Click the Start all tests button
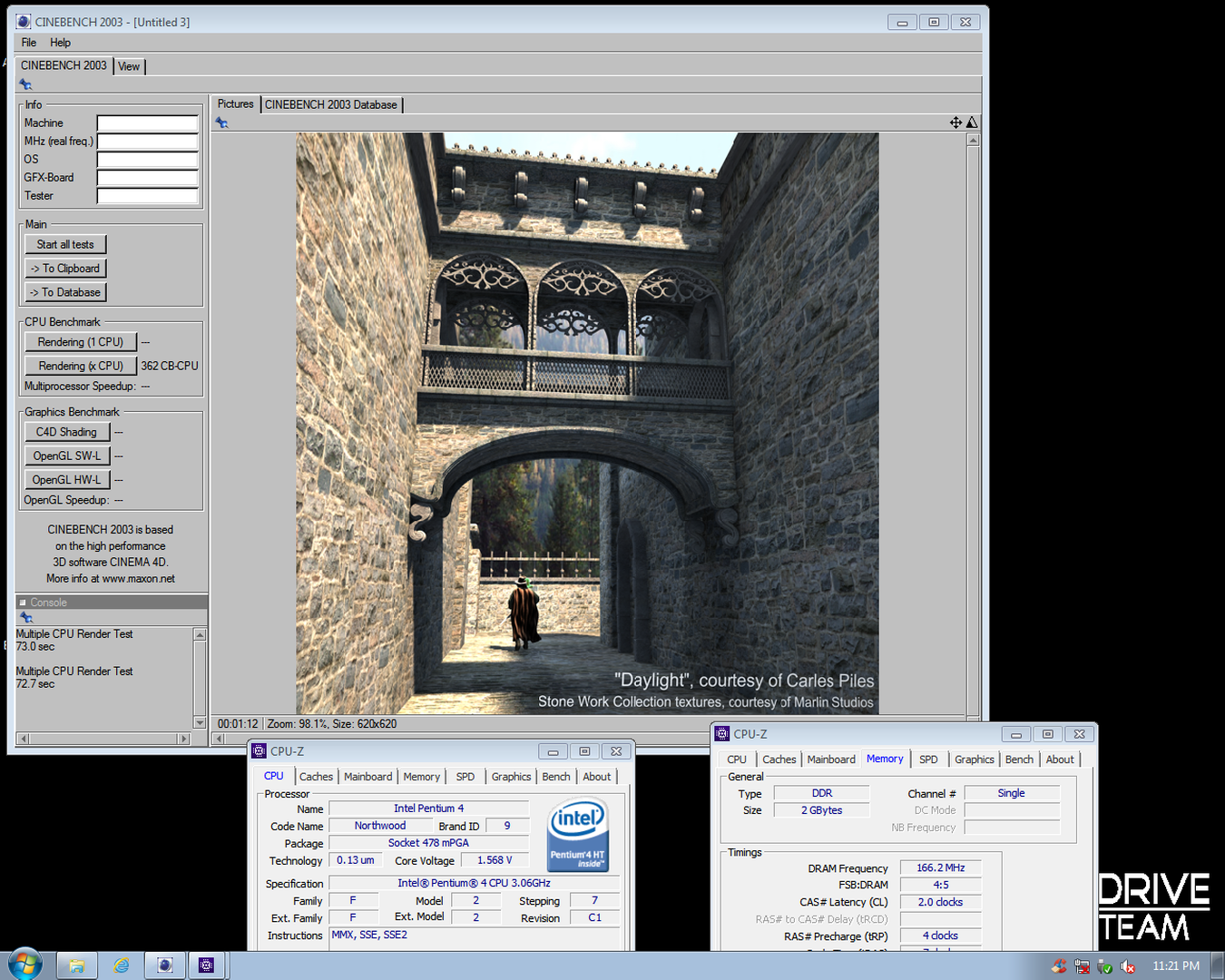Viewport: 1225px width, 980px height. pos(65,244)
